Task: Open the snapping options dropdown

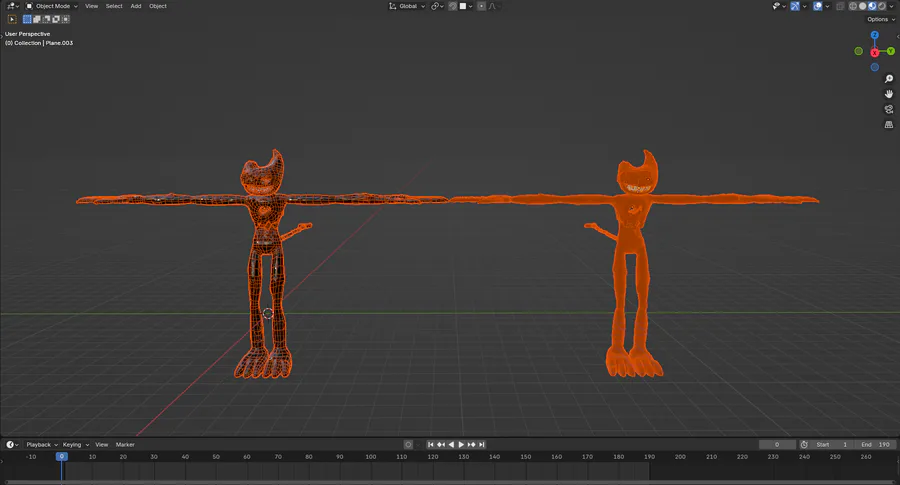Action: (x=466, y=6)
